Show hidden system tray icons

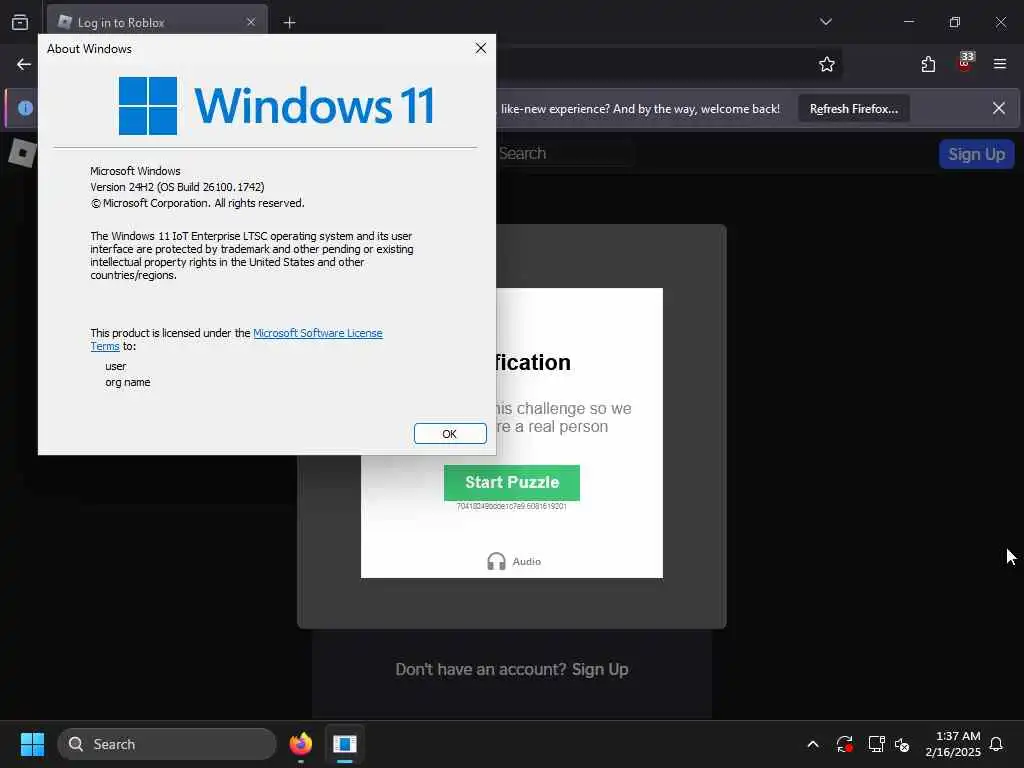coord(813,744)
